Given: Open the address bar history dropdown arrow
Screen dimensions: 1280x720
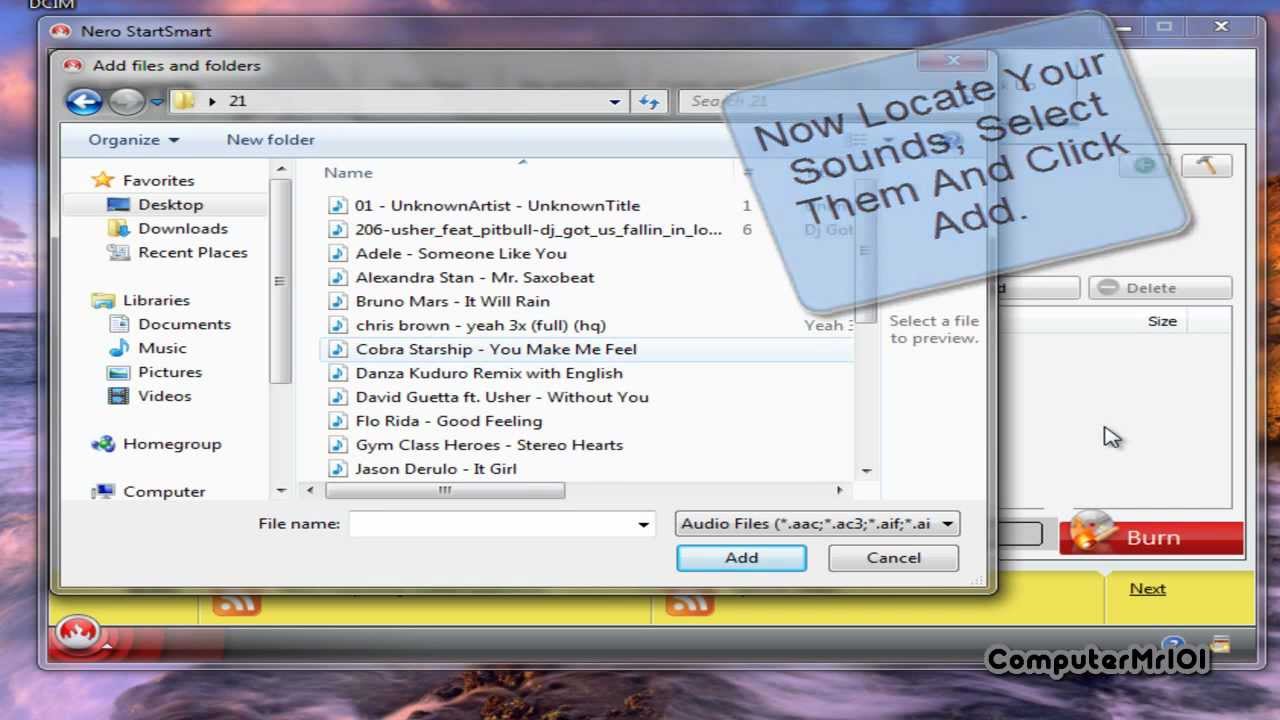Looking at the screenshot, I should point(615,101).
